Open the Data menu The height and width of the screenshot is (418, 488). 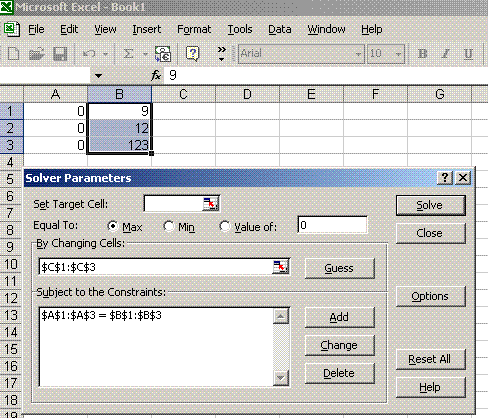pyautogui.click(x=280, y=29)
